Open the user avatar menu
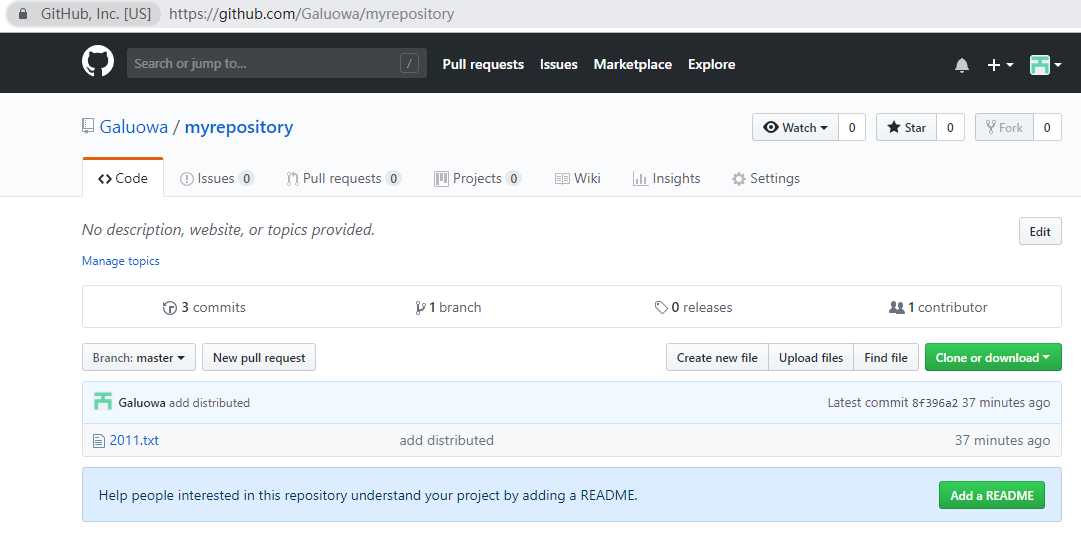1081x536 pixels. [x=1045, y=65]
